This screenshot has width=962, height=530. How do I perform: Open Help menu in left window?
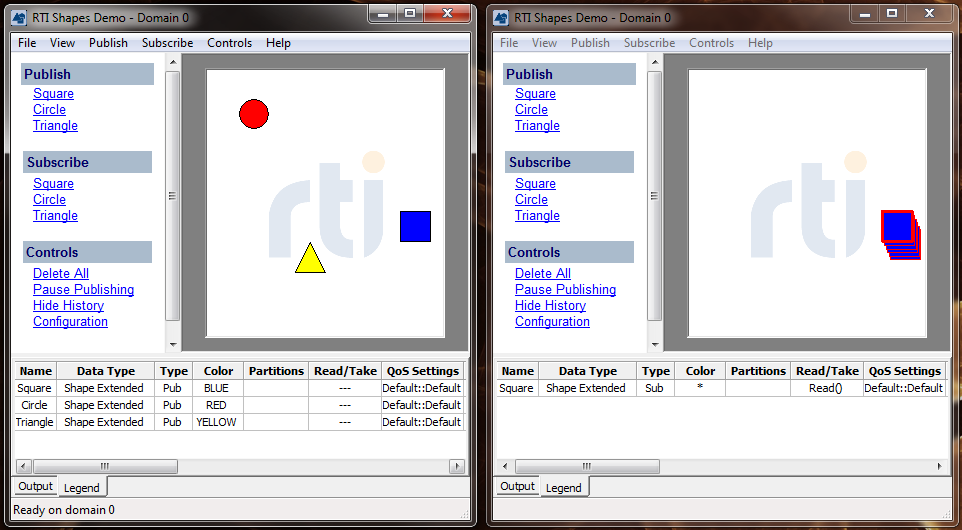tap(278, 43)
